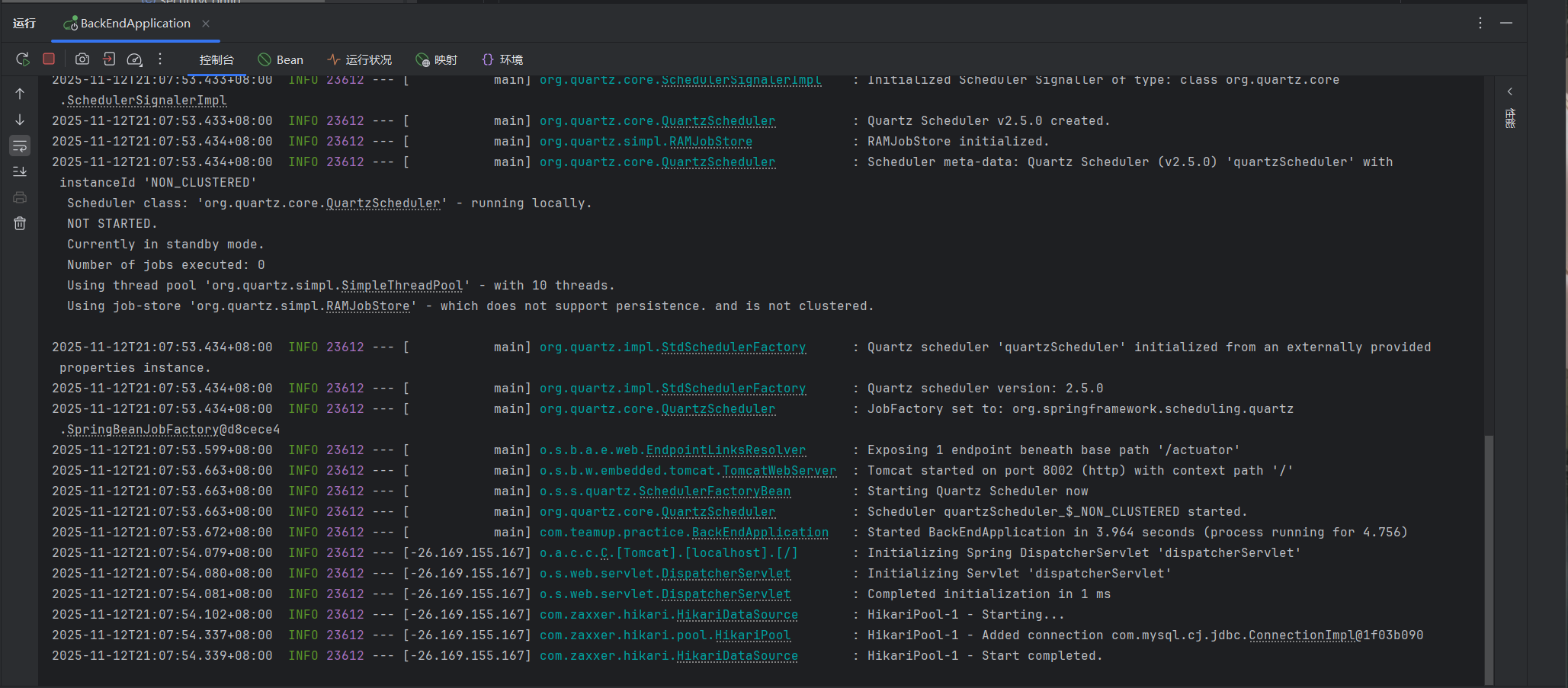Click 'NOT STARTED.' log line
Image resolution: width=1568 pixels, height=688 pixels.
tap(112, 224)
